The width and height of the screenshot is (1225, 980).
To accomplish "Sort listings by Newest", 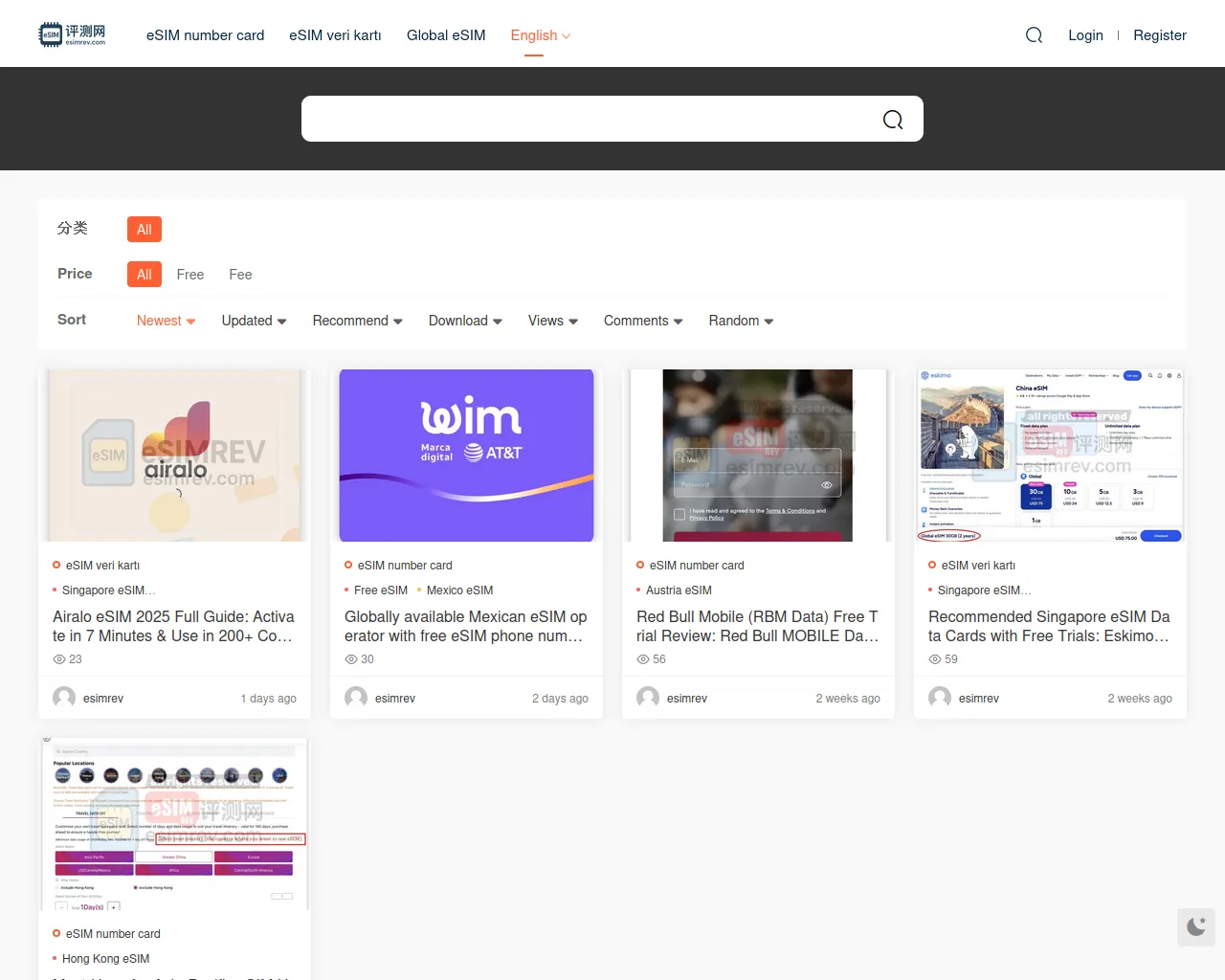I will click(165, 321).
